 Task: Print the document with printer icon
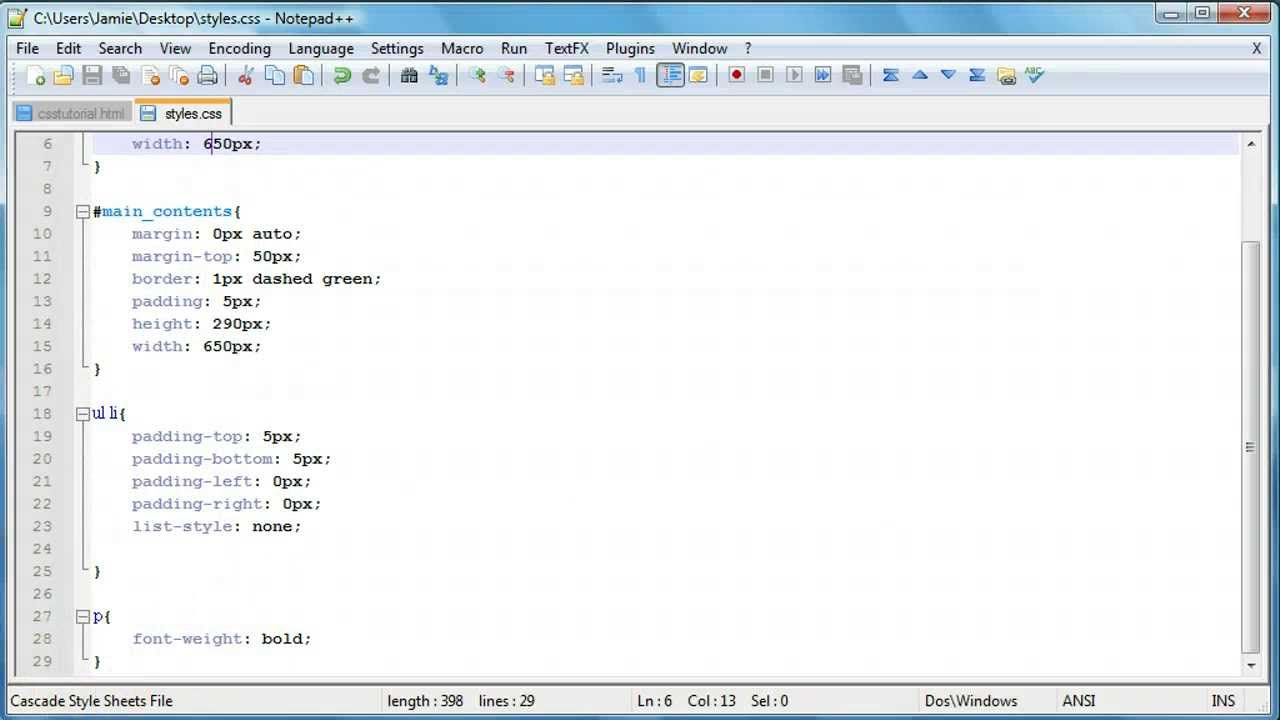coord(208,76)
